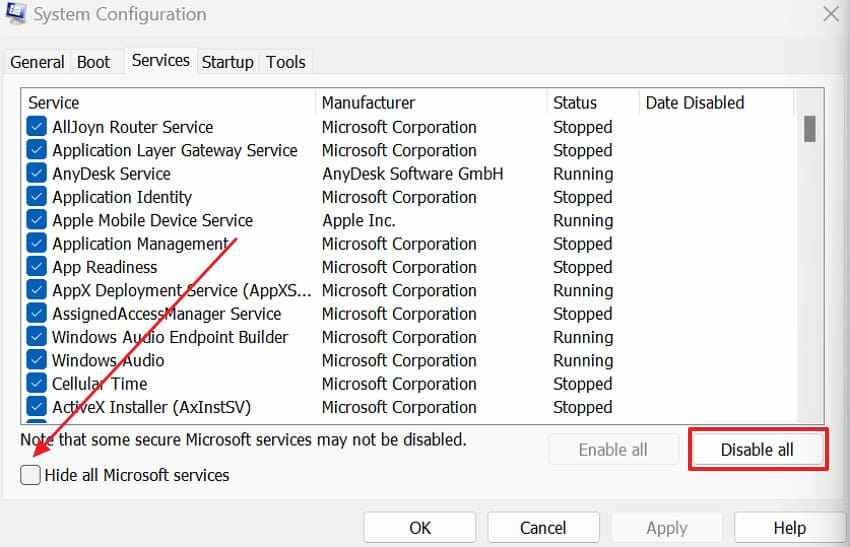Sort by the Status column header

[x=593, y=102]
